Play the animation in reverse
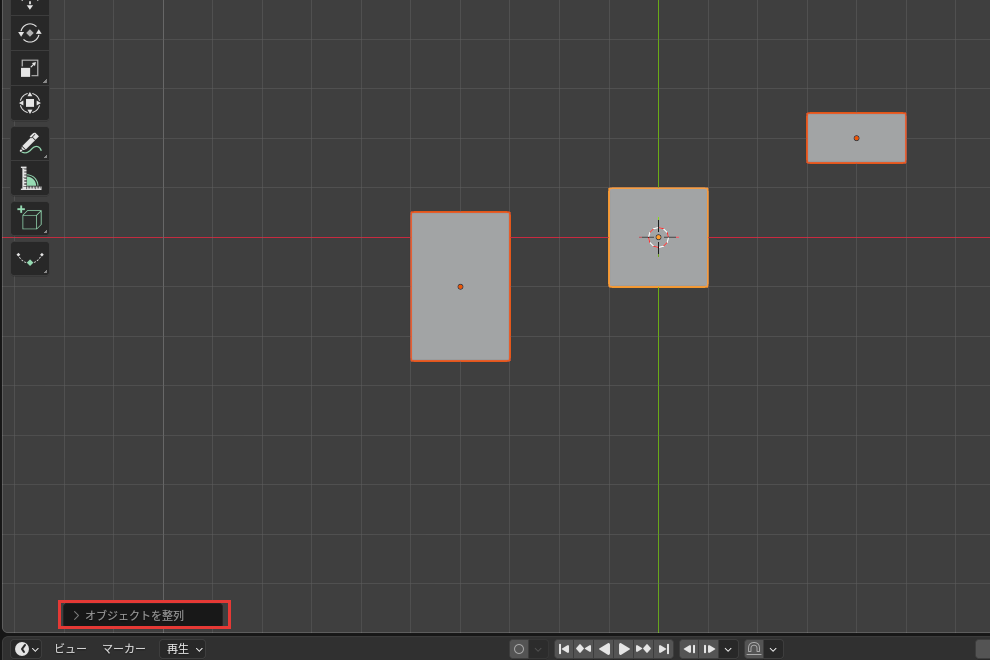The height and width of the screenshot is (660, 990). click(604, 649)
